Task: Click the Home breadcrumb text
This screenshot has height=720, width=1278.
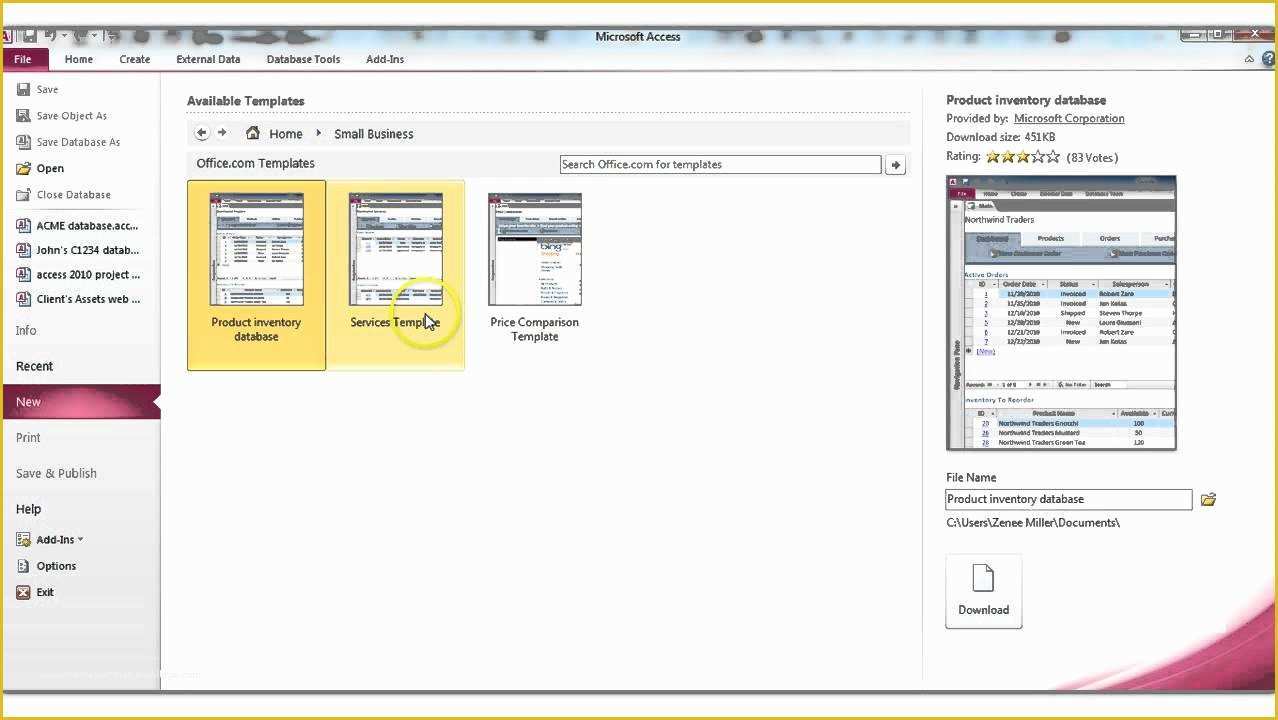Action: (x=285, y=134)
